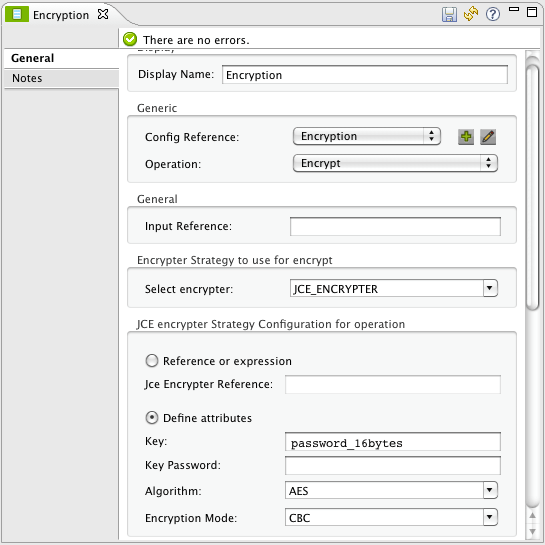The width and height of the screenshot is (545, 545).
Task: Open the Config Reference dropdown
Action: coord(367,136)
